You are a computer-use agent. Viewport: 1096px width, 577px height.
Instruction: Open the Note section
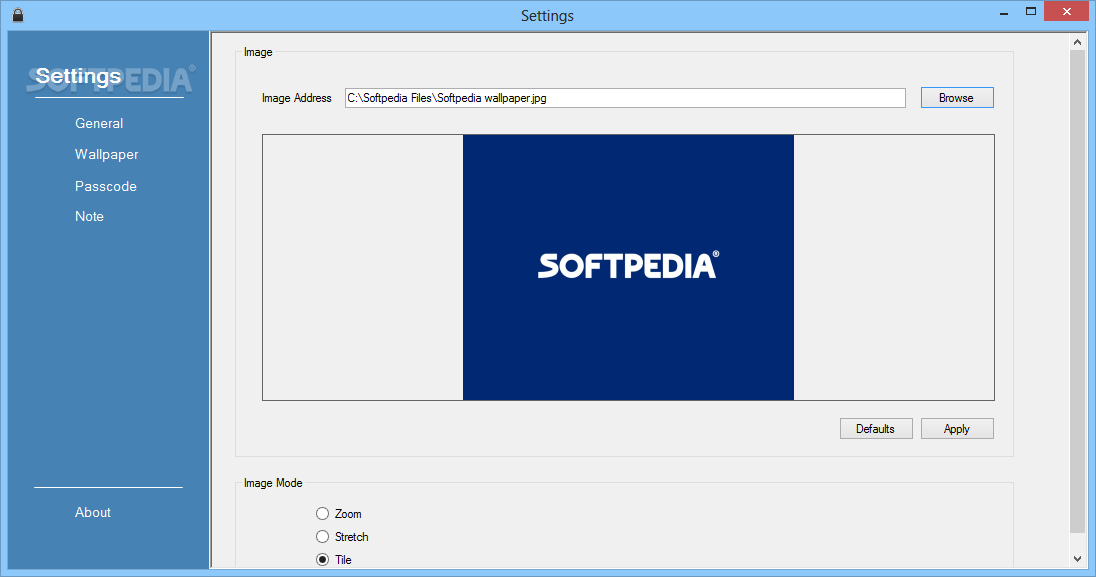point(89,216)
